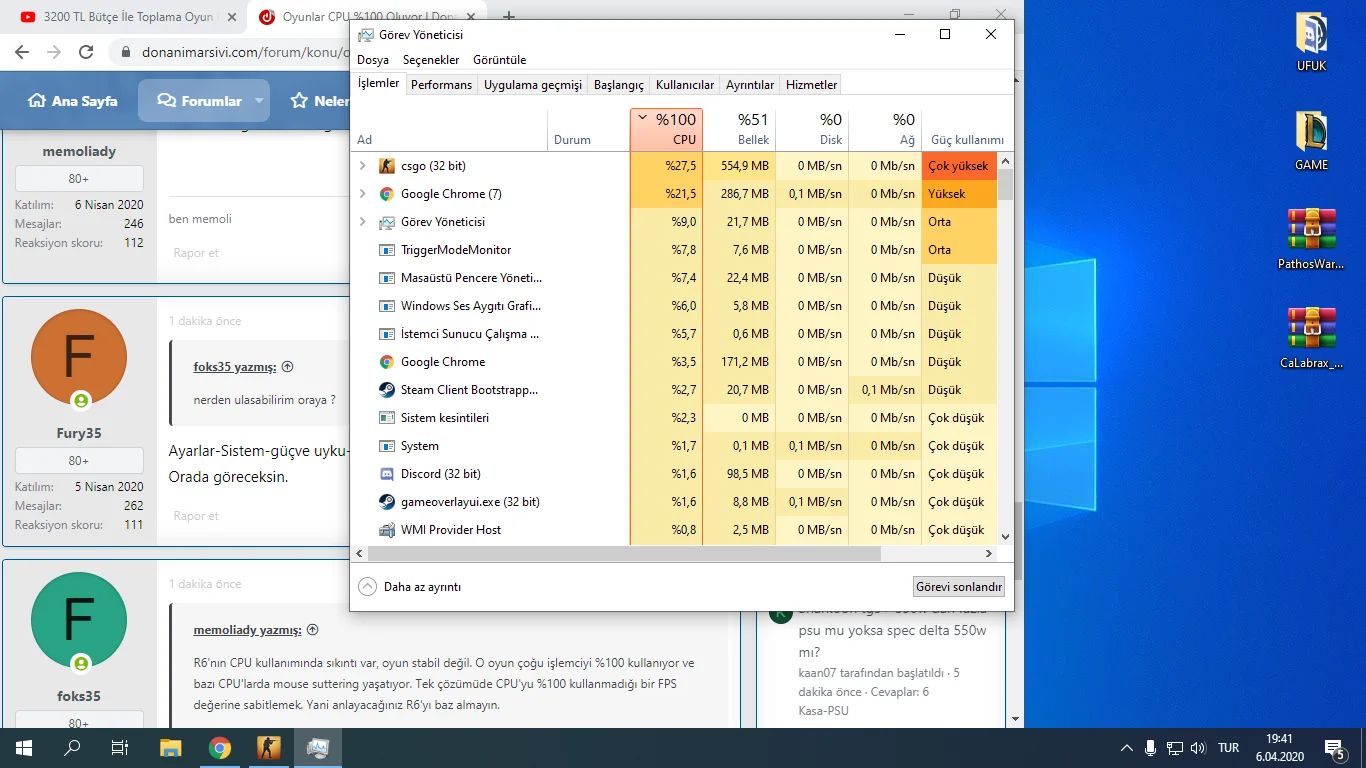Open the foks35 yazmış quote link

pos(235,367)
